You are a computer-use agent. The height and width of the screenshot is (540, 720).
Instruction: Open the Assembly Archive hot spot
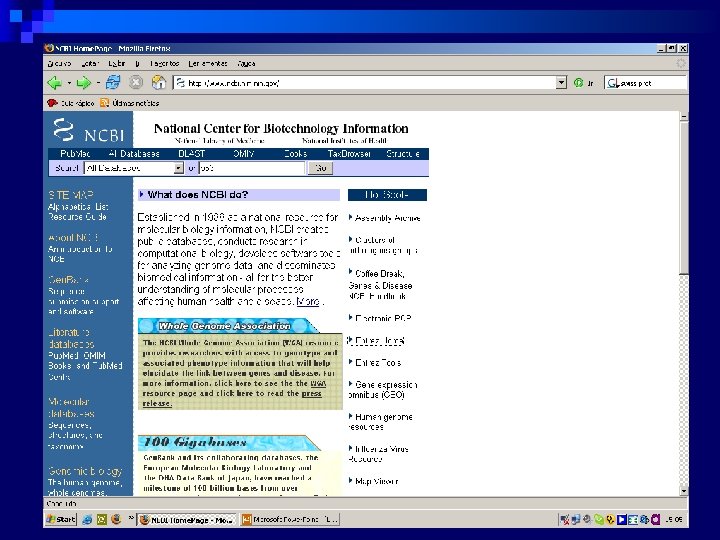tap(387, 218)
